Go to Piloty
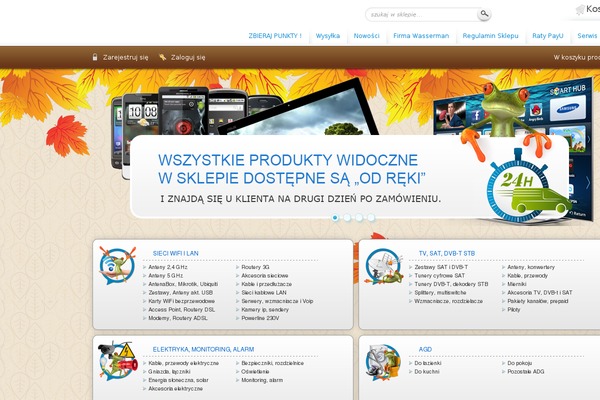 (514, 310)
